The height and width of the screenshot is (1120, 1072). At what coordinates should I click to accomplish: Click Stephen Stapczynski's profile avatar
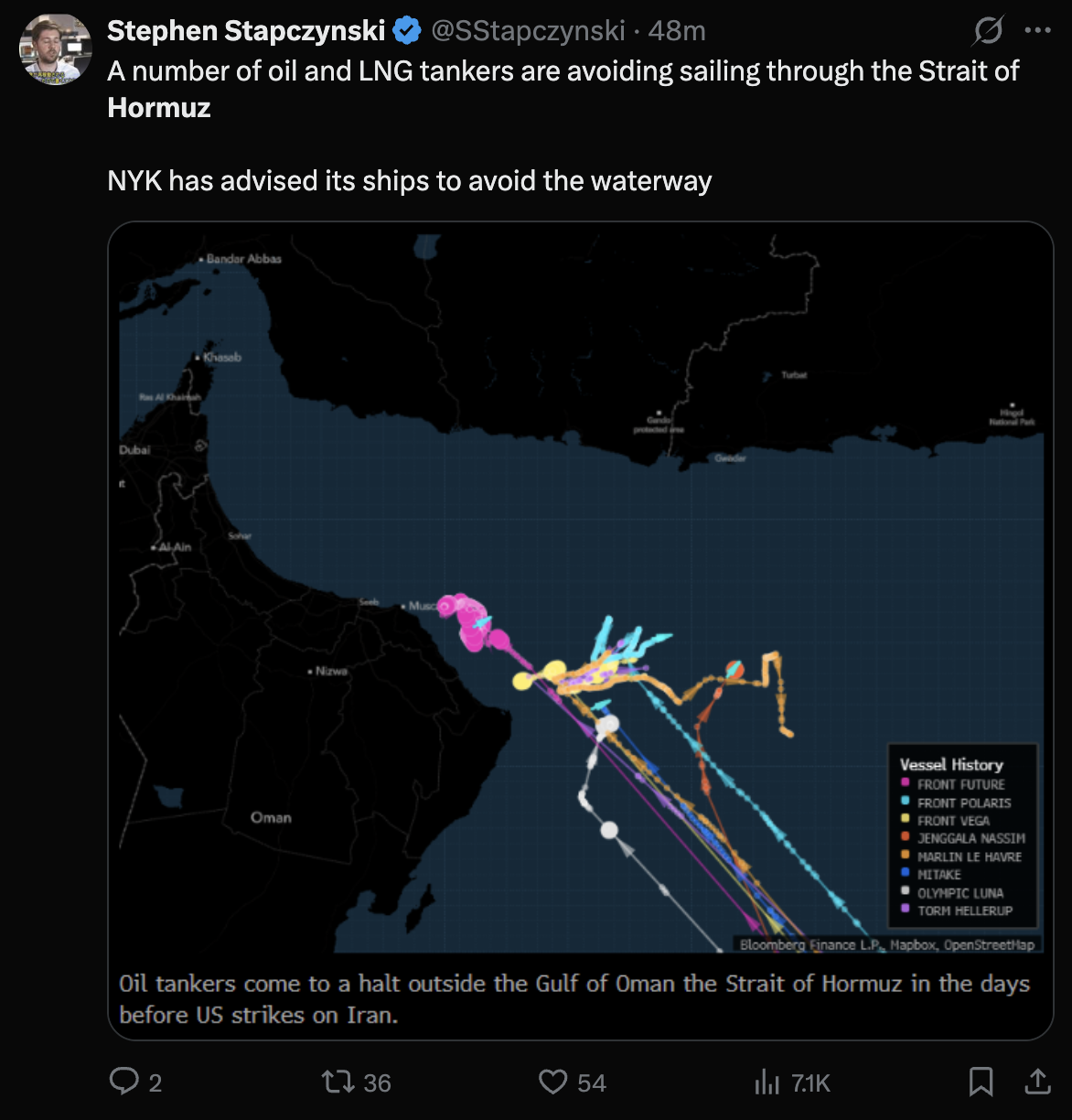click(x=55, y=49)
